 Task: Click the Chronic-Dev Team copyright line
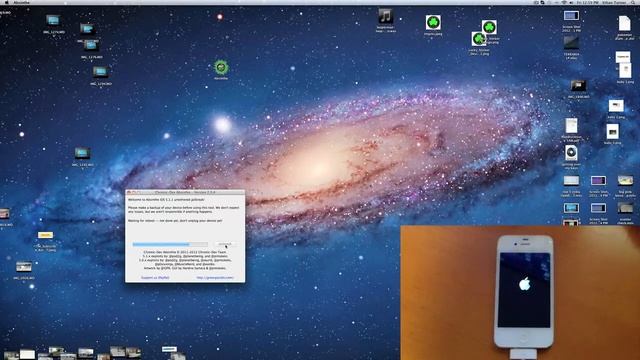pyautogui.click(x=185, y=252)
